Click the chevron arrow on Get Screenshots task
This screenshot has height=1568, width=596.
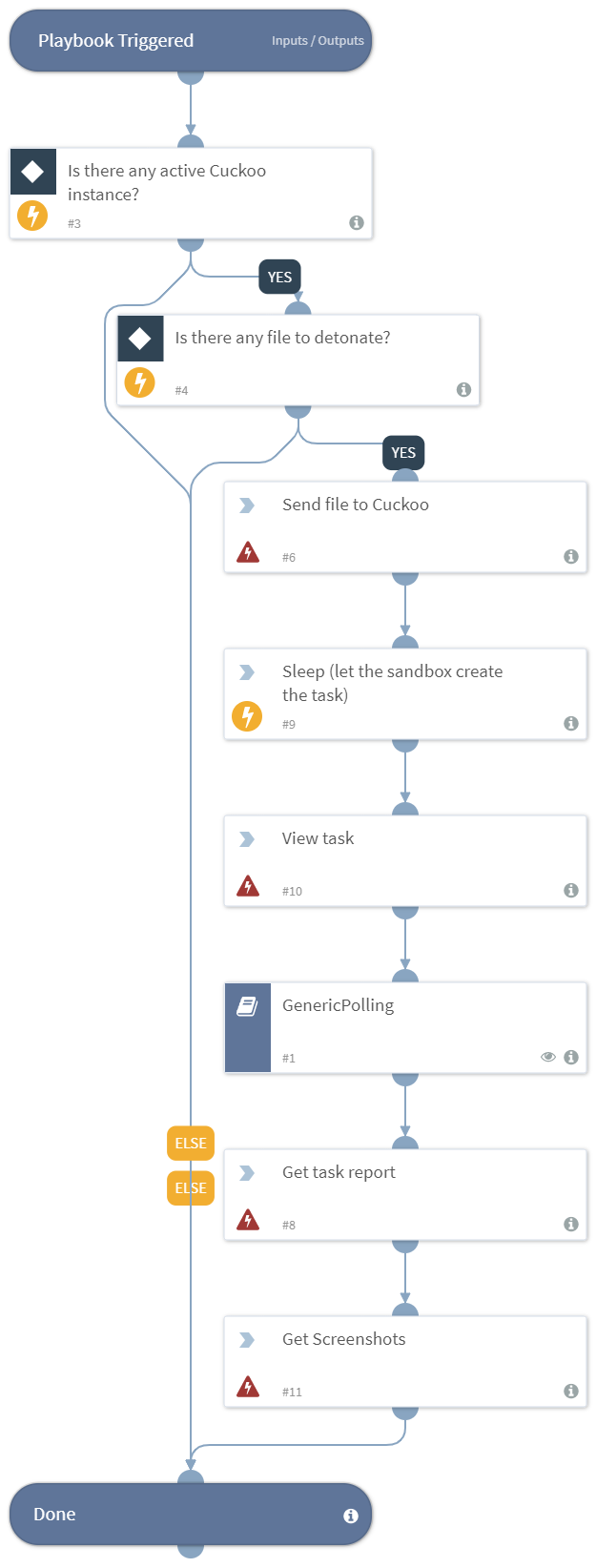247,1340
